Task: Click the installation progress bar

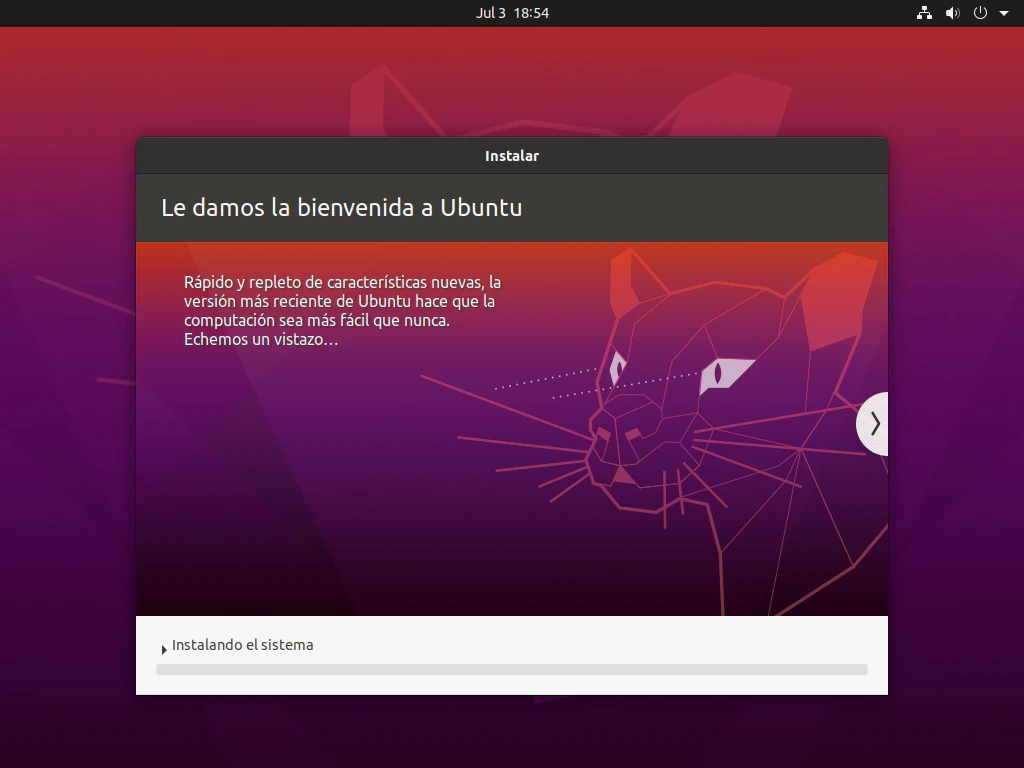Action: pos(512,669)
